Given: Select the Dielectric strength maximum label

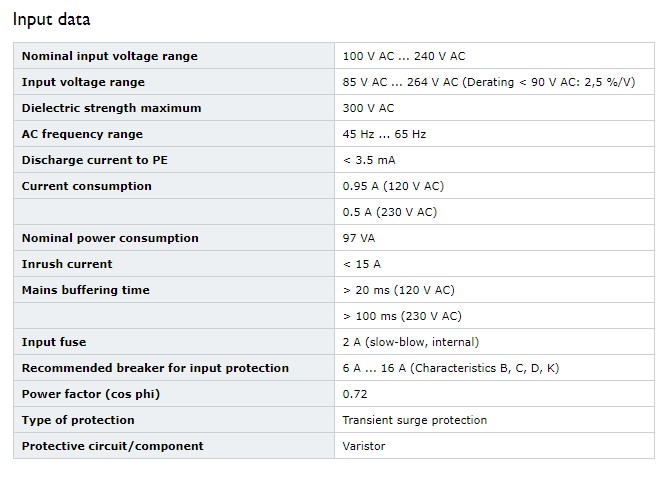Looking at the screenshot, I should (x=111, y=108).
